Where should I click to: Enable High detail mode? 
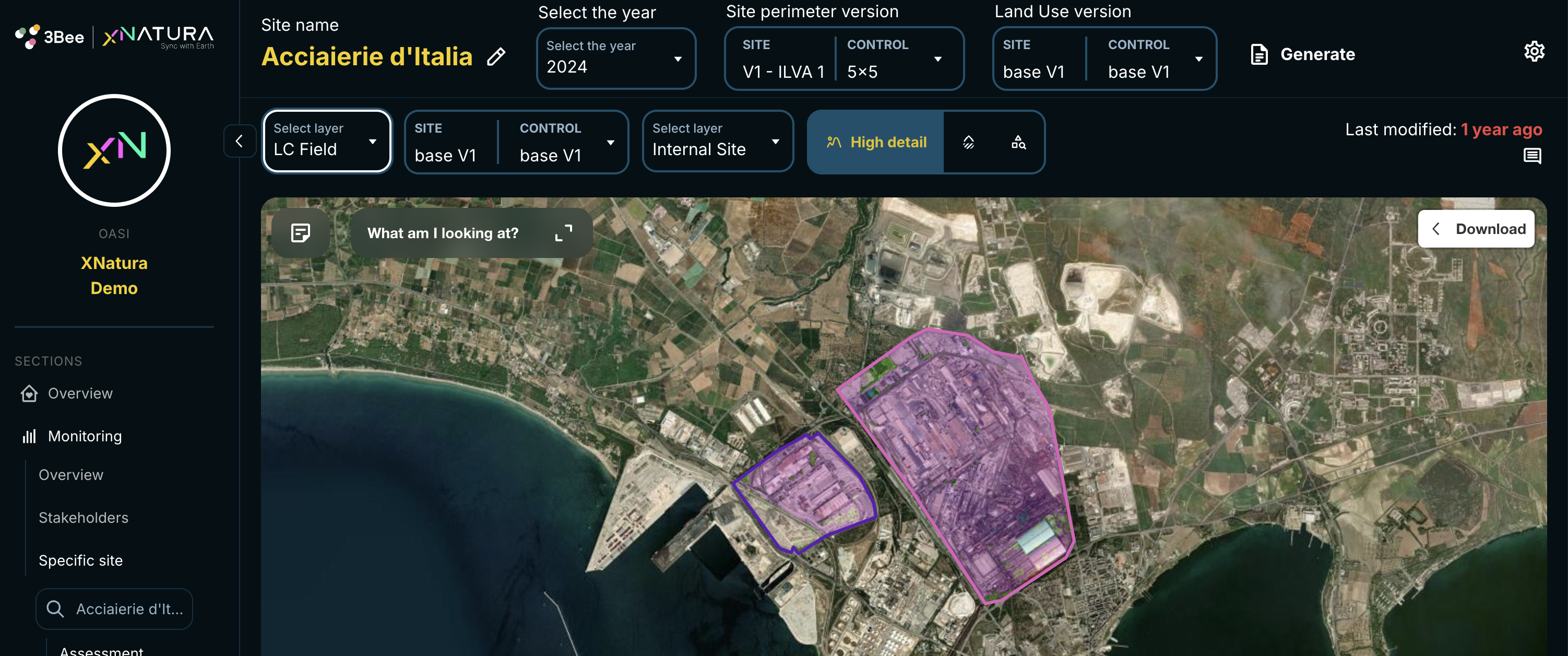(876, 142)
